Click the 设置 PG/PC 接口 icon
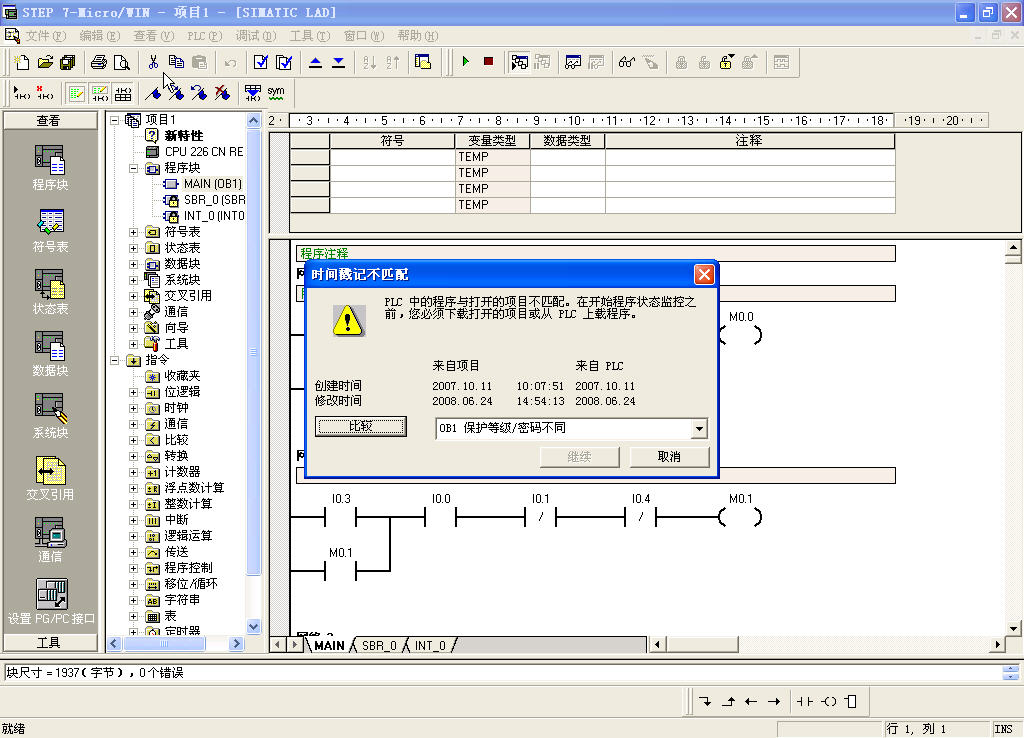The height and width of the screenshot is (738, 1024). tap(51, 600)
